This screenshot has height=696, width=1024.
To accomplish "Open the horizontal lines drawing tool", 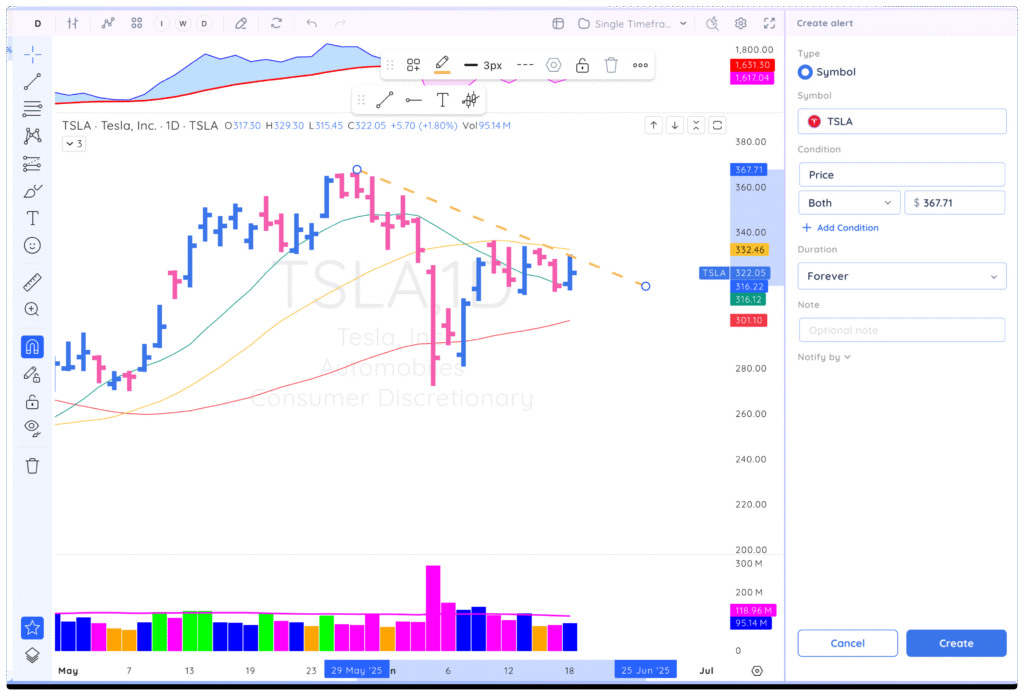I will click(32, 108).
